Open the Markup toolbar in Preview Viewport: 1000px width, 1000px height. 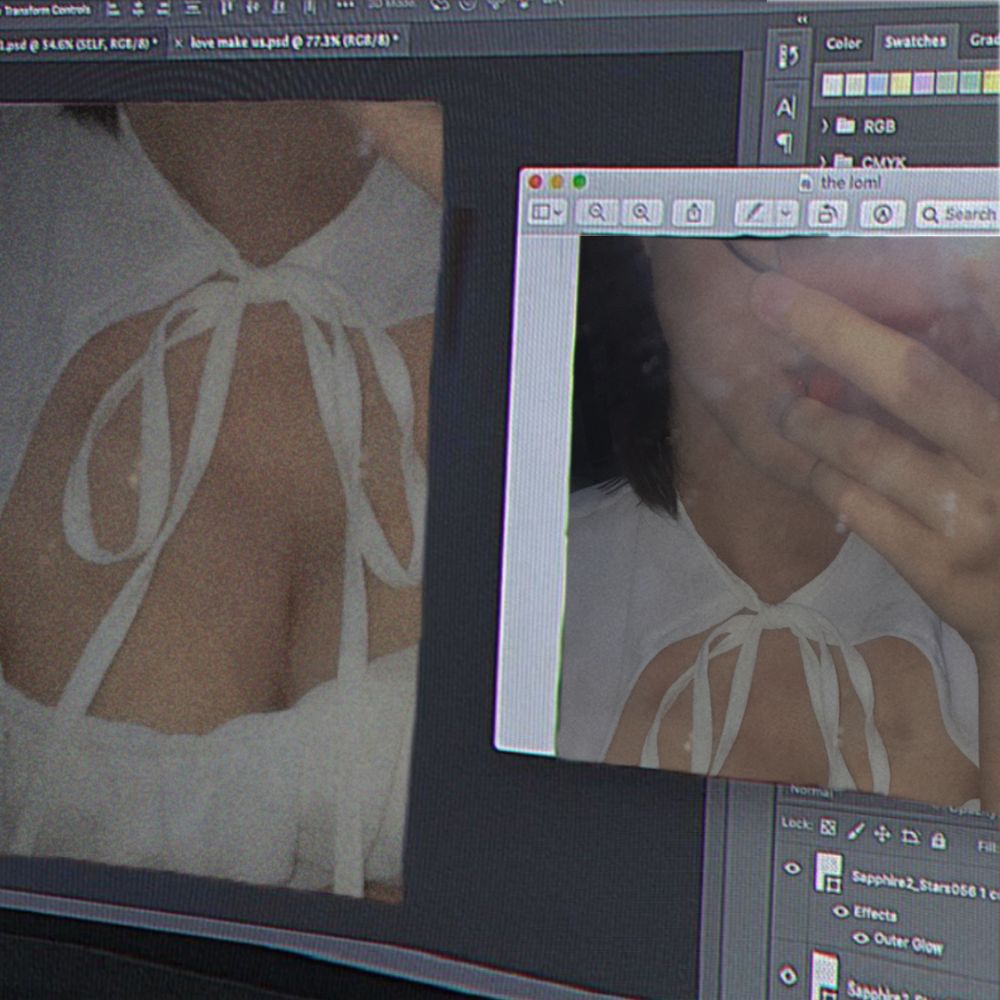coord(883,214)
